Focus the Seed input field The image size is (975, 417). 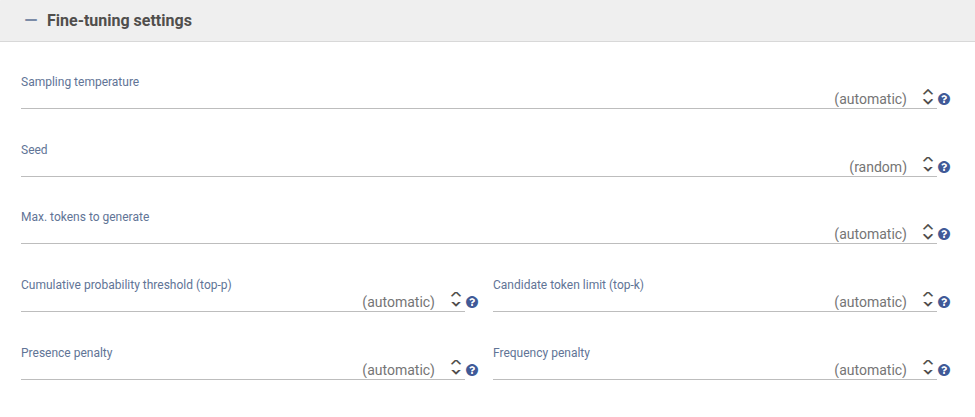point(420,166)
